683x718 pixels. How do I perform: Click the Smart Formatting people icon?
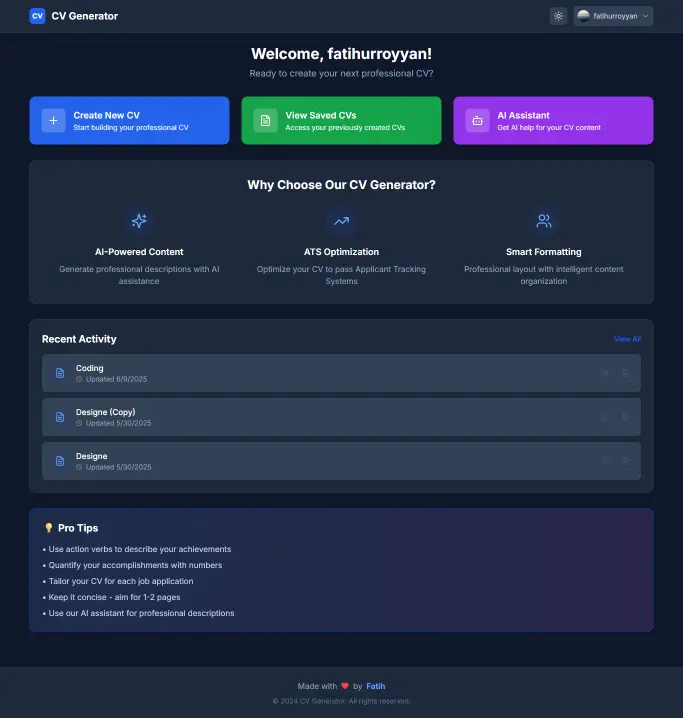click(543, 221)
